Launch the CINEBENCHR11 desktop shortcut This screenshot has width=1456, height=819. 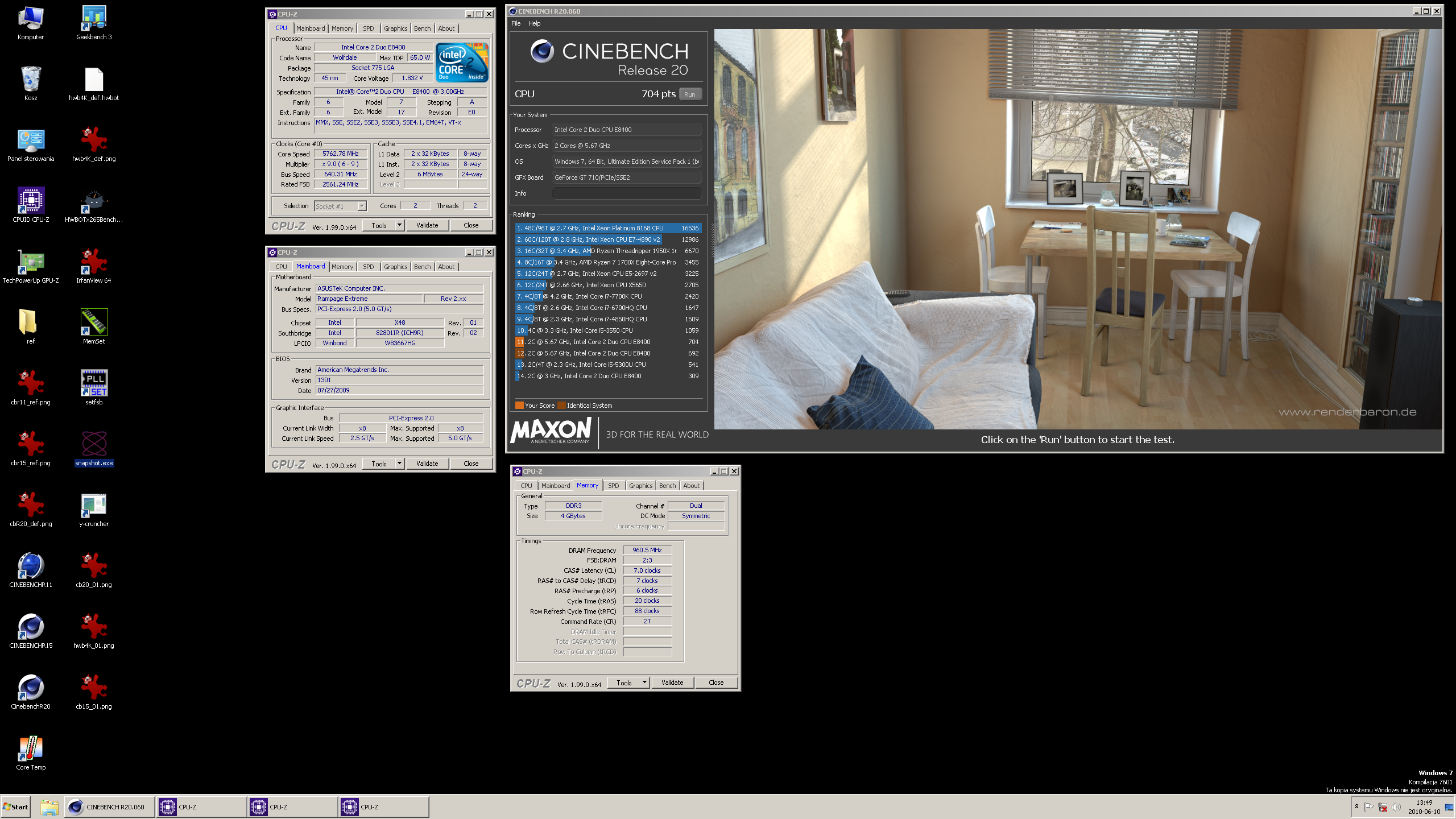pos(31,570)
